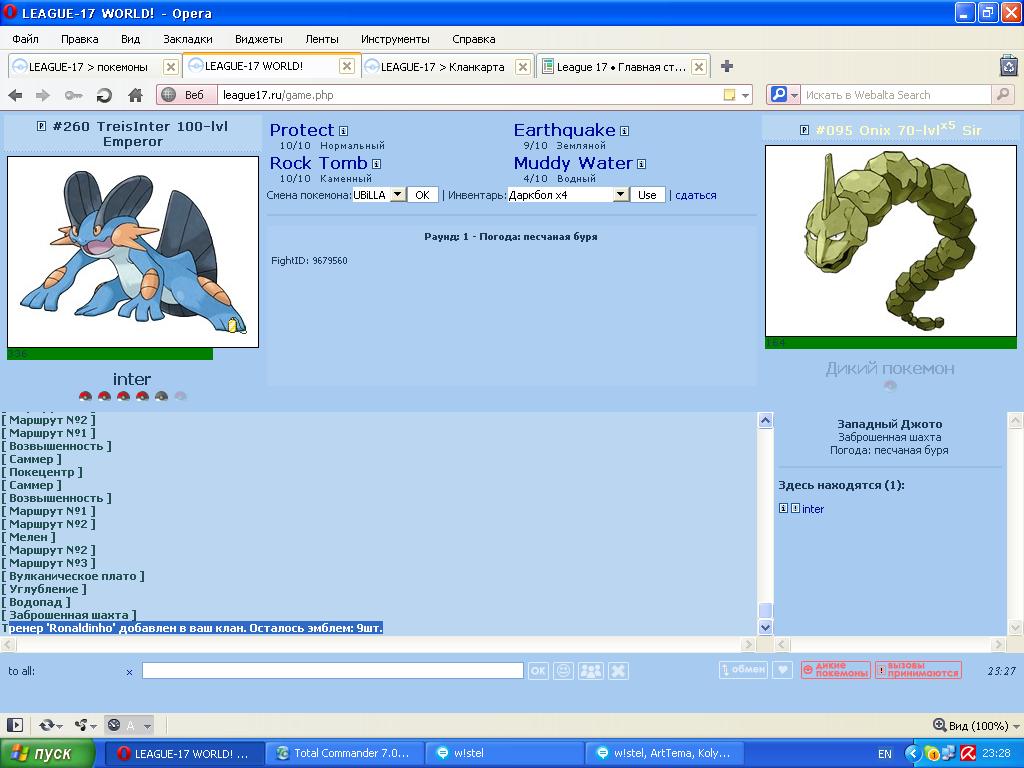Click the first red pokeball under inter
The height and width of the screenshot is (768, 1024).
[85, 396]
